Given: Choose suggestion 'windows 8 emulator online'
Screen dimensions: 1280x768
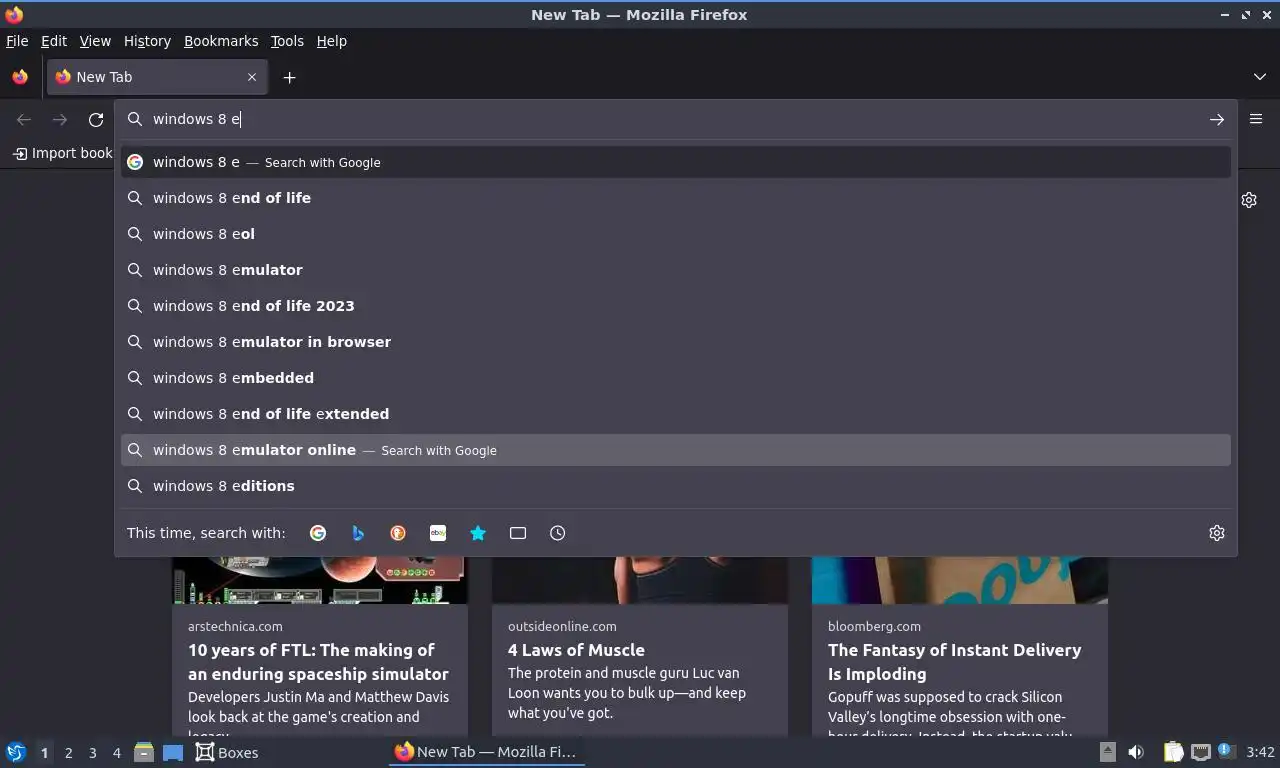Looking at the screenshot, I should [x=676, y=450].
